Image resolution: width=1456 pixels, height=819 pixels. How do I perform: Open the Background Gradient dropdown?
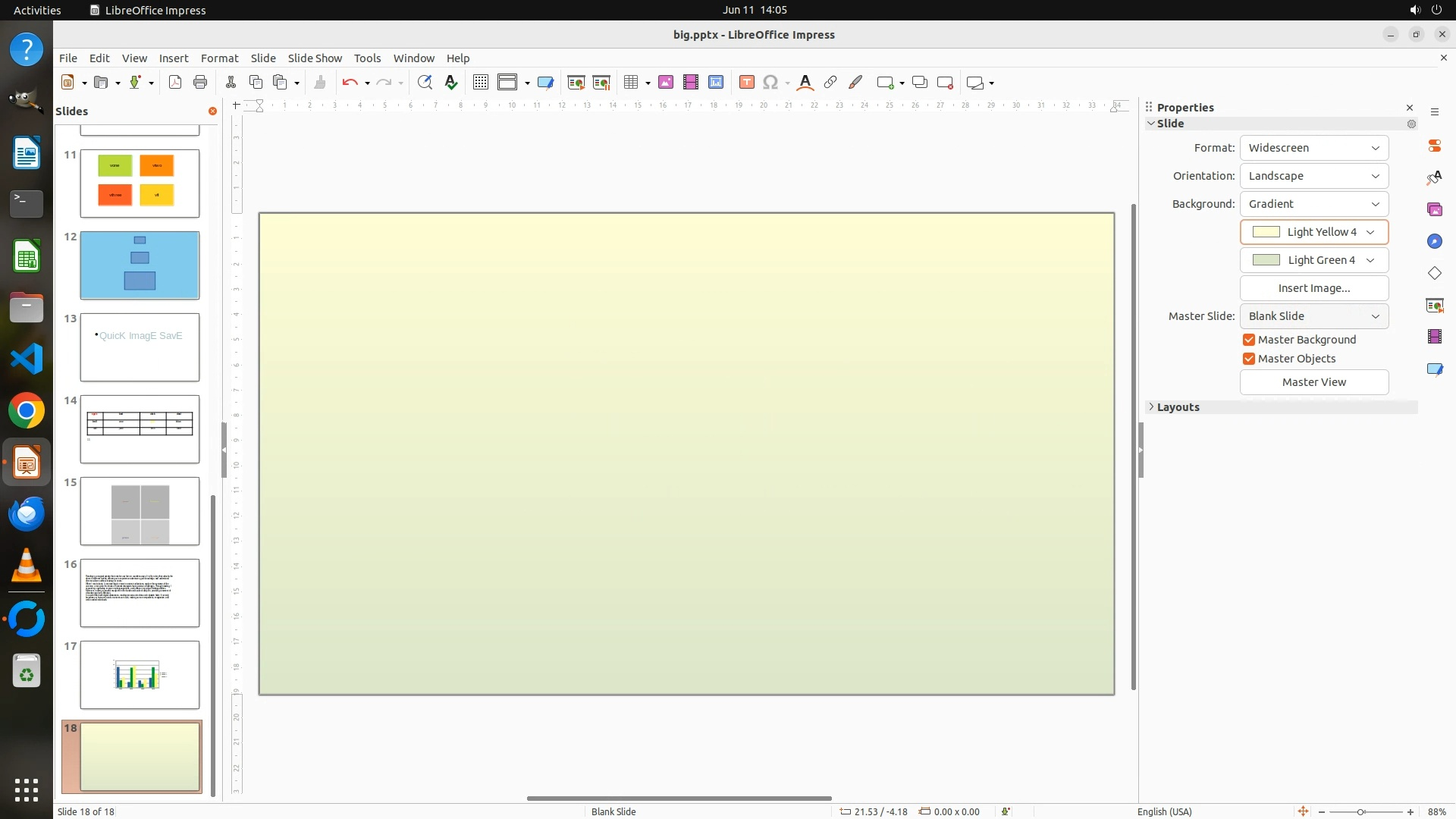1313,204
